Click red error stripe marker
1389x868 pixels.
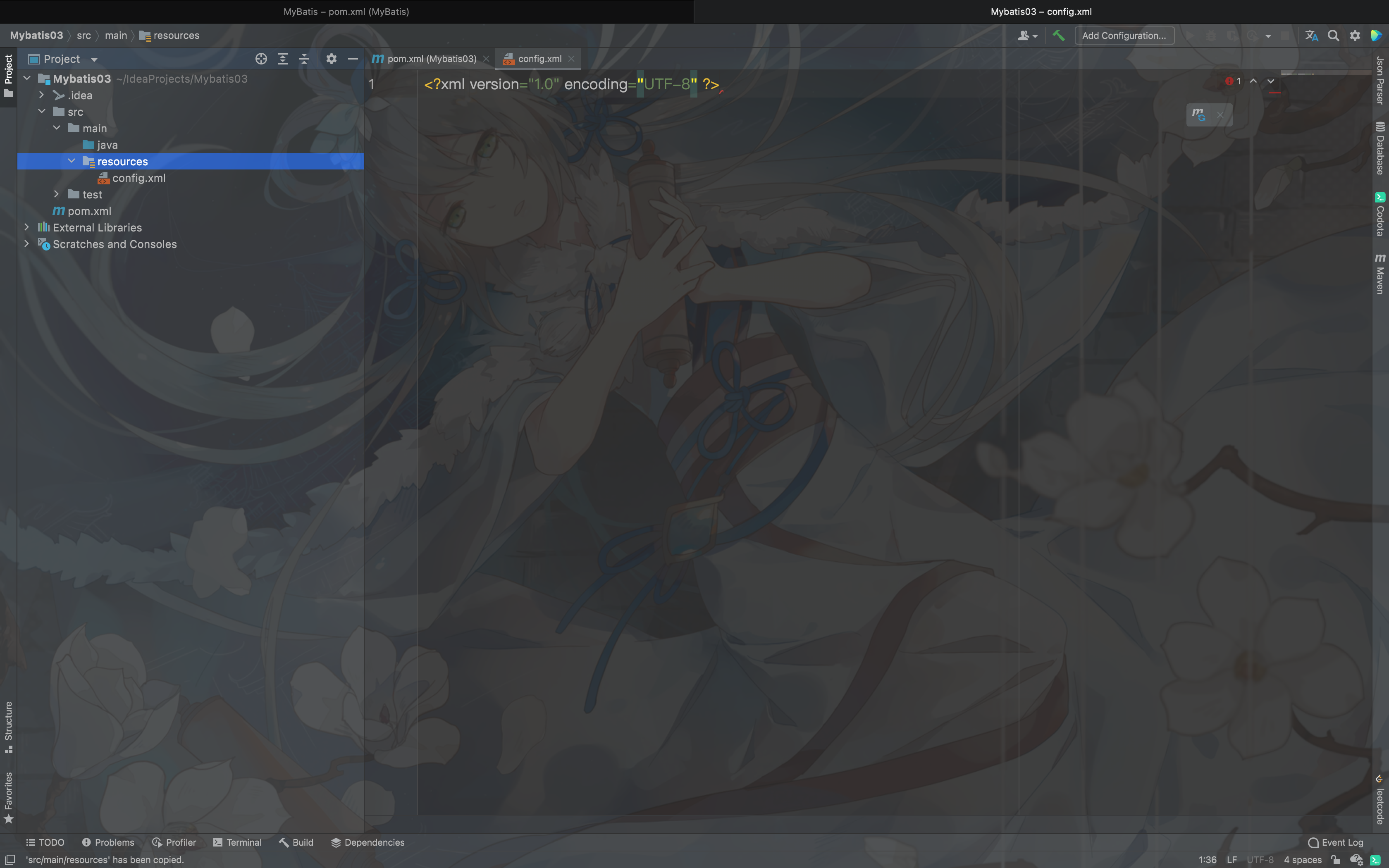click(x=1275, y=93)
